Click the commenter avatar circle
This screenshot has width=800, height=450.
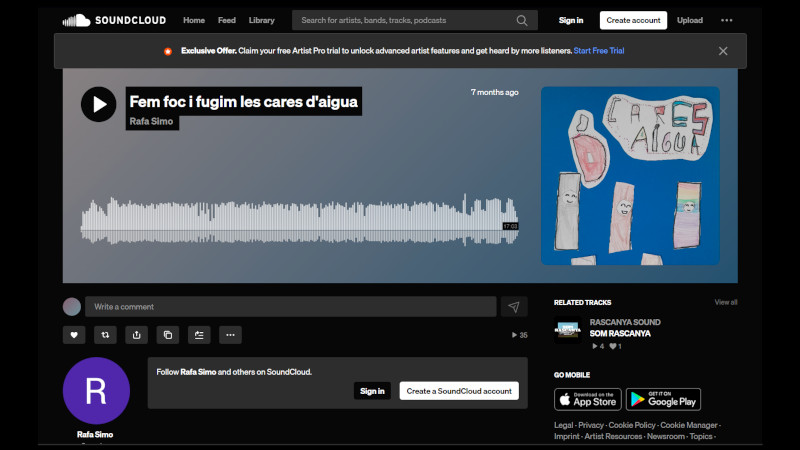click(72, 307)
